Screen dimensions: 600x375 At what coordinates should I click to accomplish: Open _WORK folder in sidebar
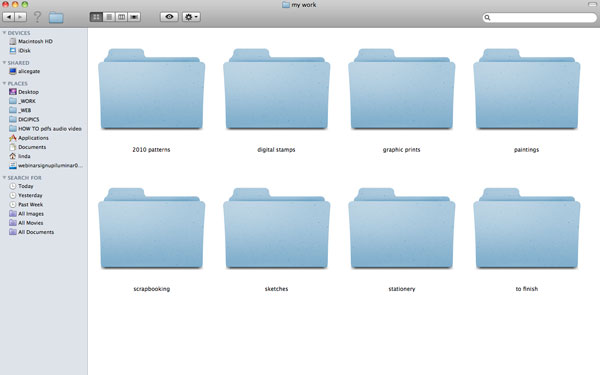[x=22, y=101]
